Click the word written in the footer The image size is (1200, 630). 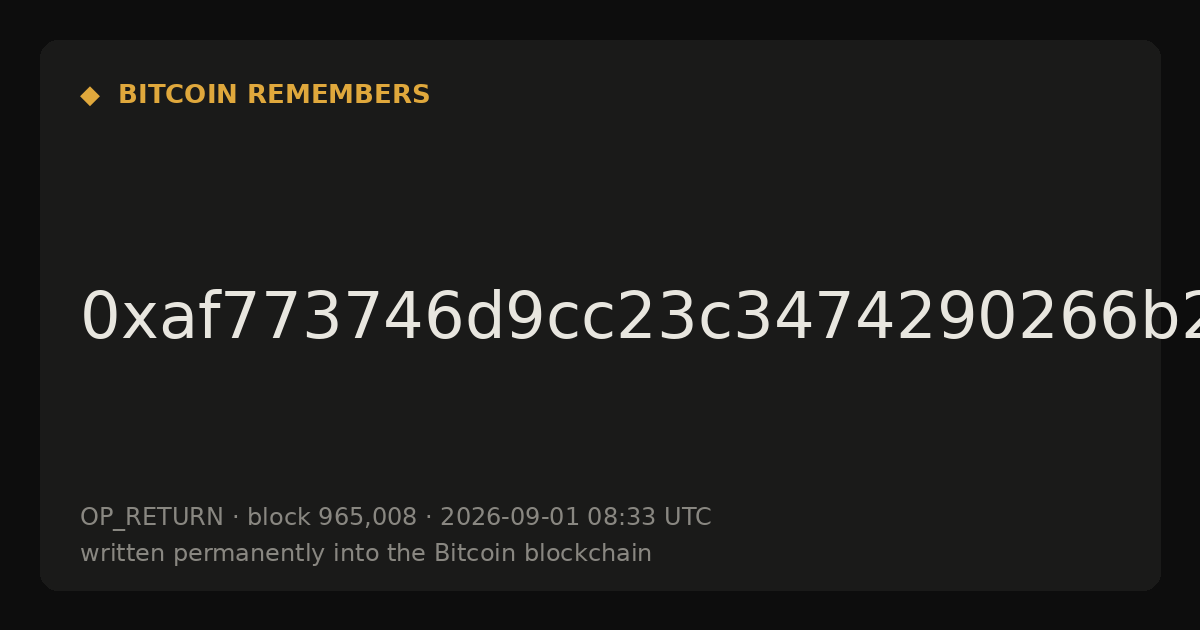[123, 554]
